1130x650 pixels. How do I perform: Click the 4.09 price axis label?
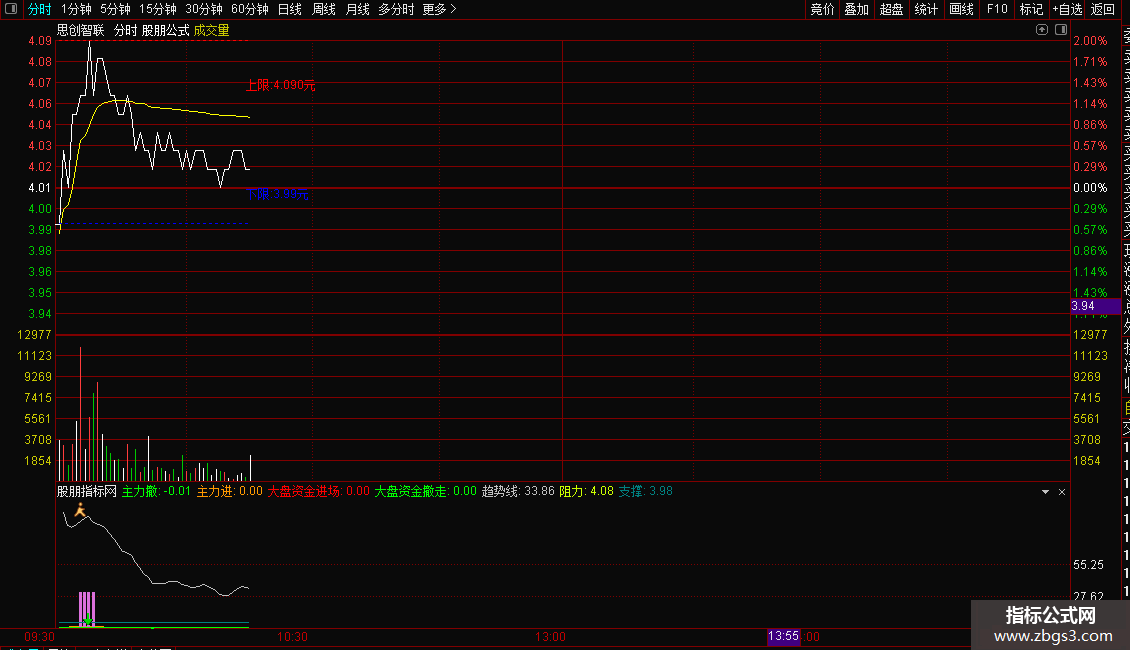pos(40,41)
